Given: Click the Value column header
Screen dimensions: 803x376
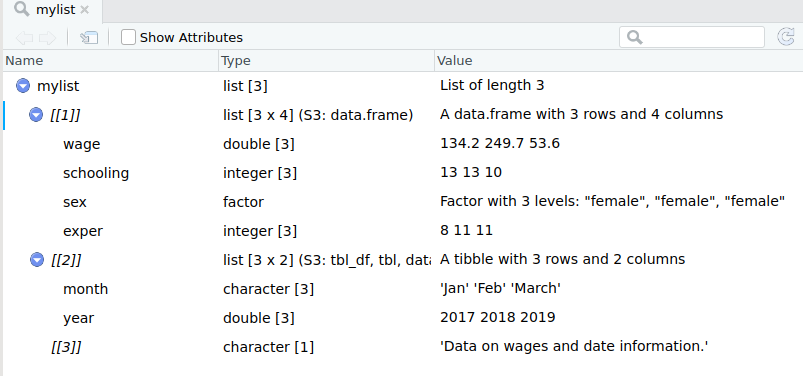Looking at the screenshot, I should click(619, 60).
